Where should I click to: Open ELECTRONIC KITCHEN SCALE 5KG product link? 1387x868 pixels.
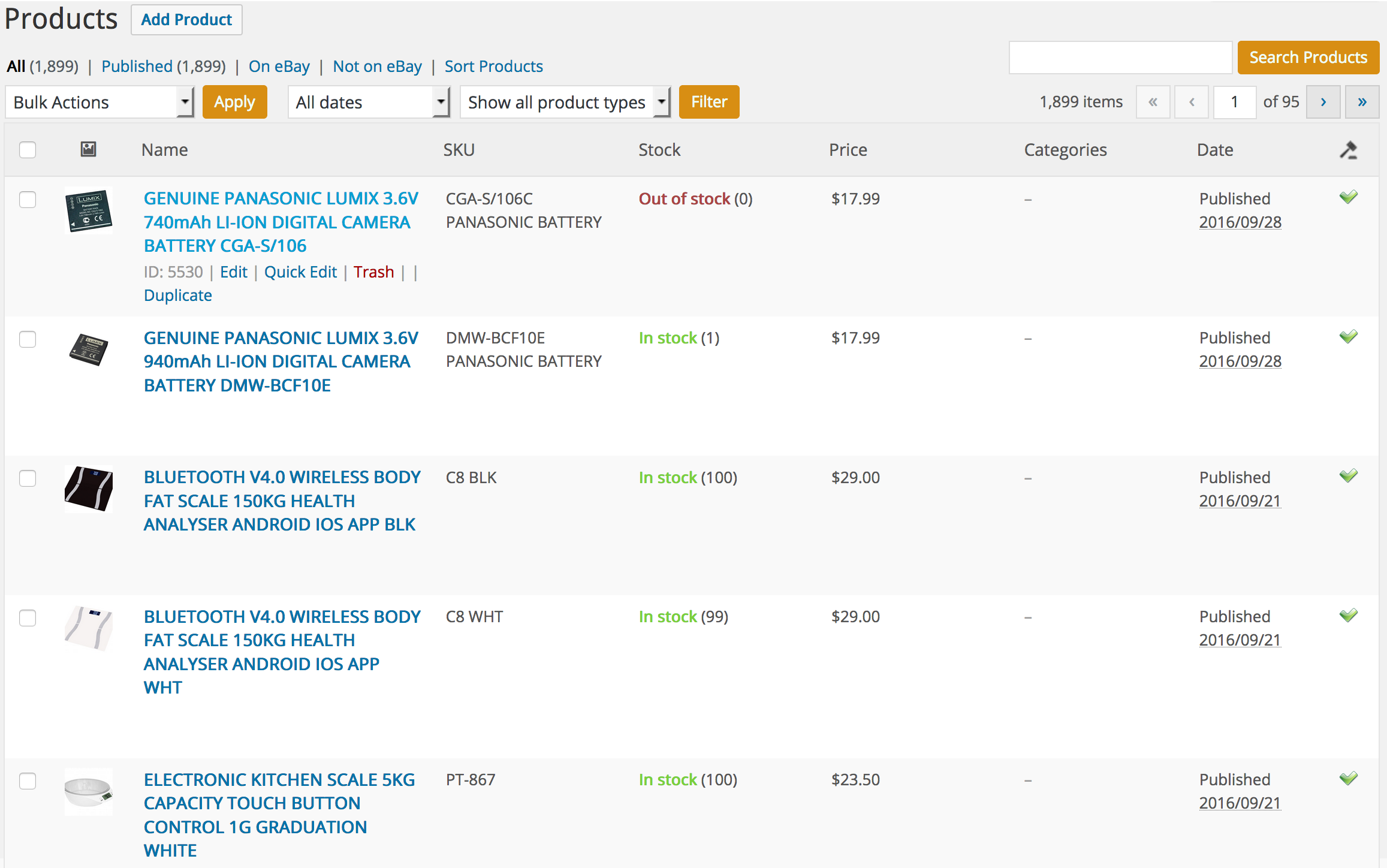tap(279, 815)
